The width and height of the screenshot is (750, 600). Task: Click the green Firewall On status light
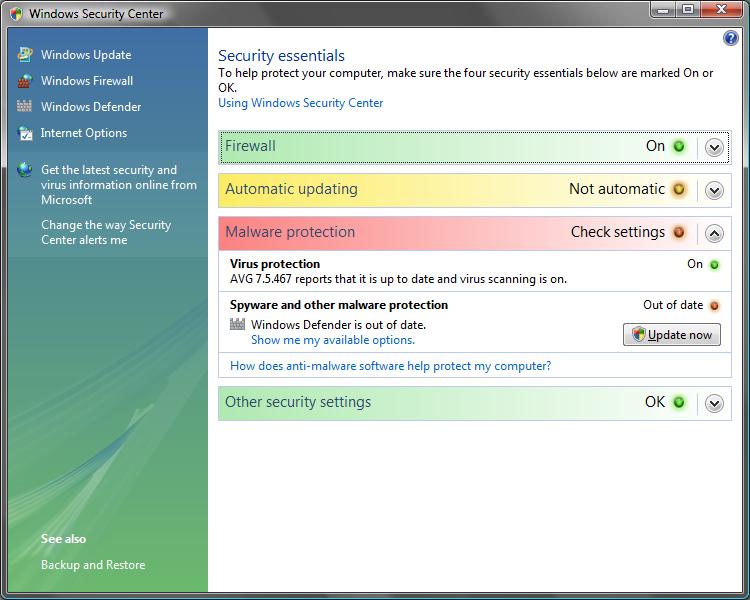pos(679,146)
